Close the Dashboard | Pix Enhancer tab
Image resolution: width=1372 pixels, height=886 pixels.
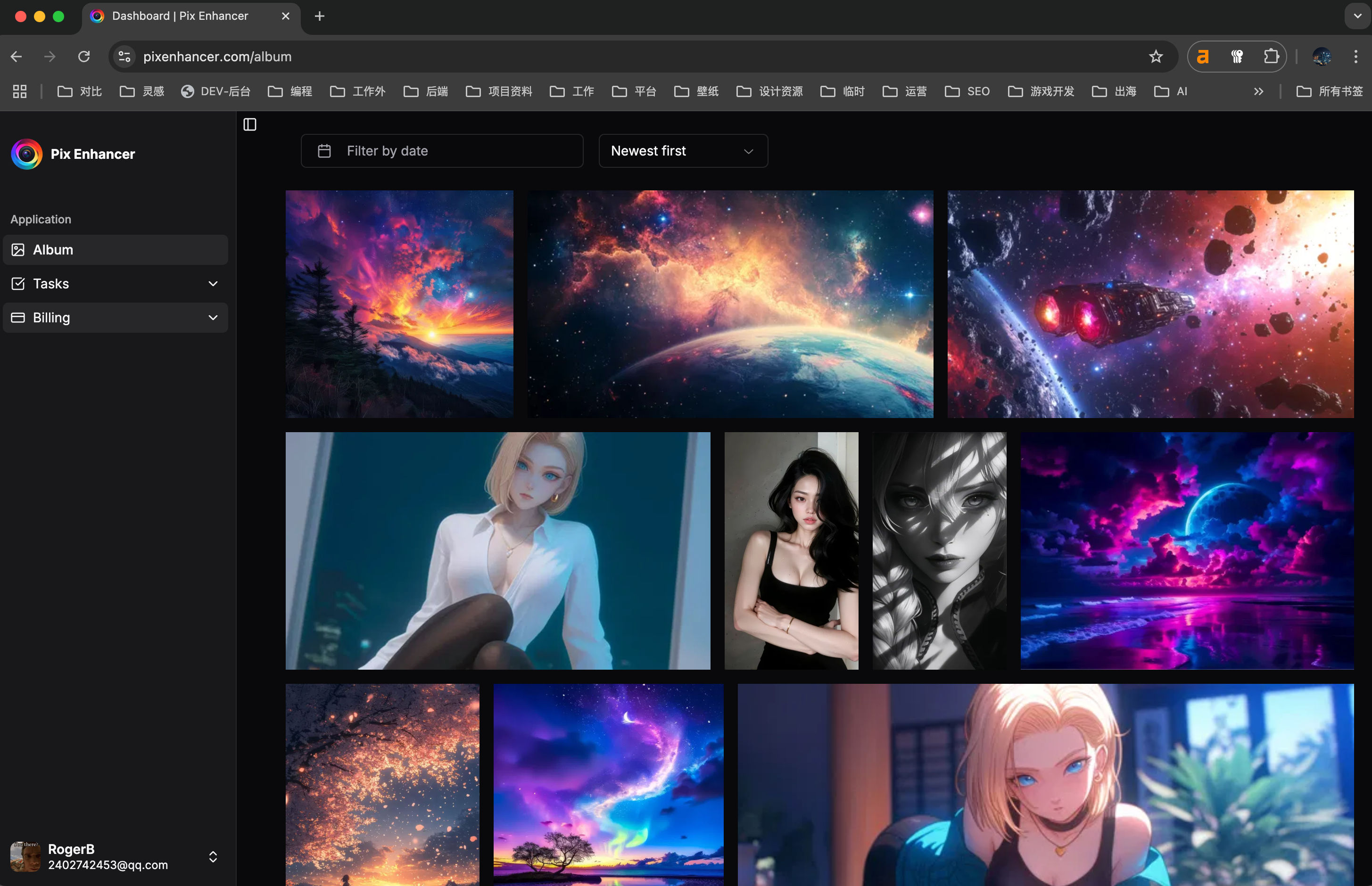click(285, 16)
